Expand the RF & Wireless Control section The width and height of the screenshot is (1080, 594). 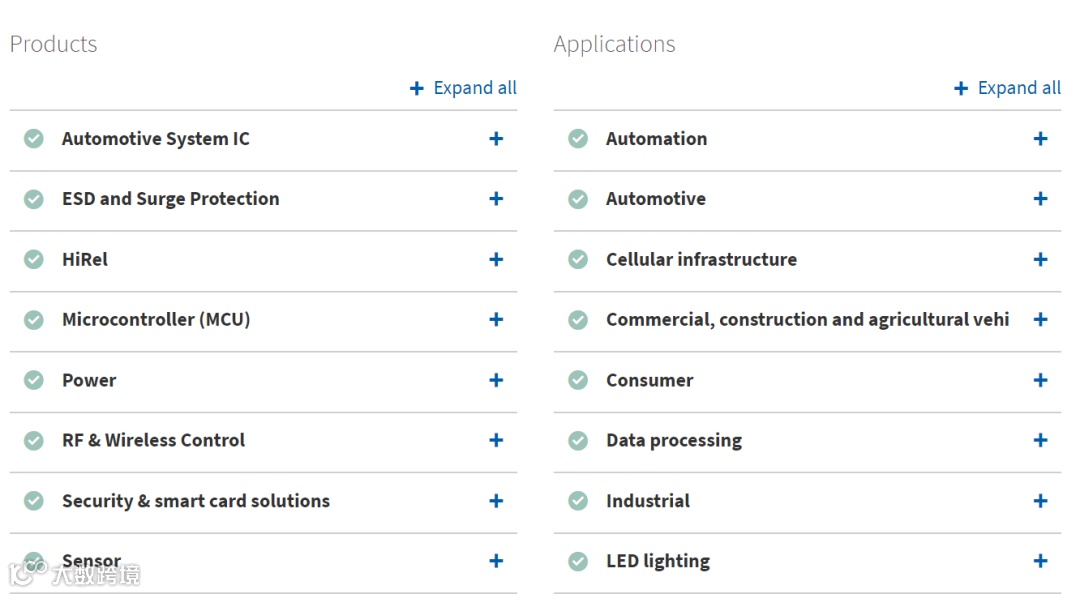[496, 440]
